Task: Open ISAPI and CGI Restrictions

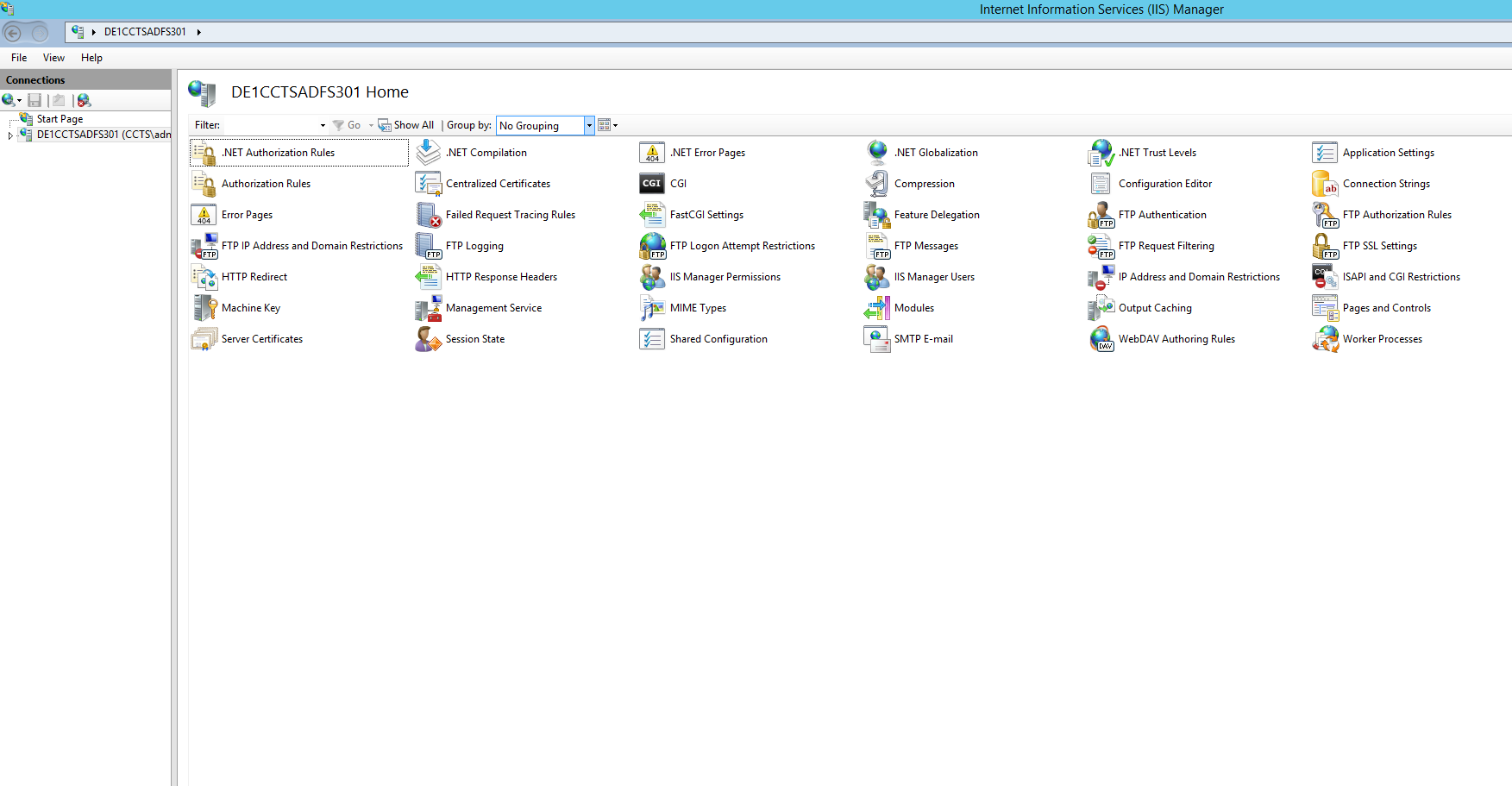Action: click(1387, 277)
